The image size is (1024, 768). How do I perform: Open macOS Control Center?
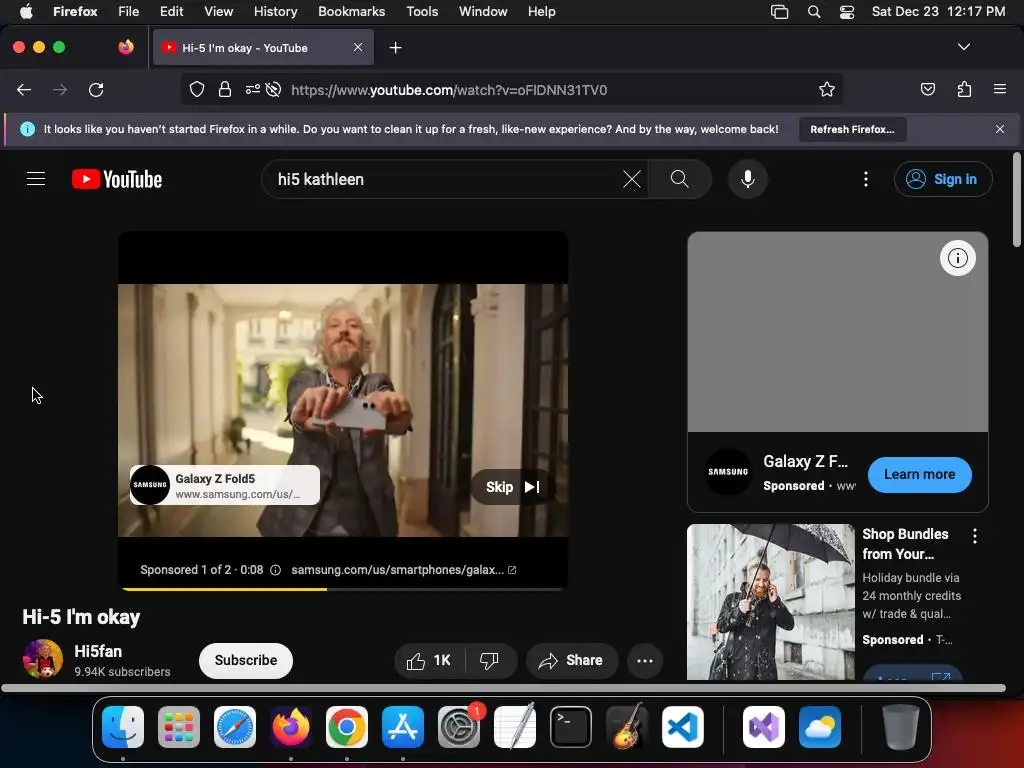click(847, 11)
